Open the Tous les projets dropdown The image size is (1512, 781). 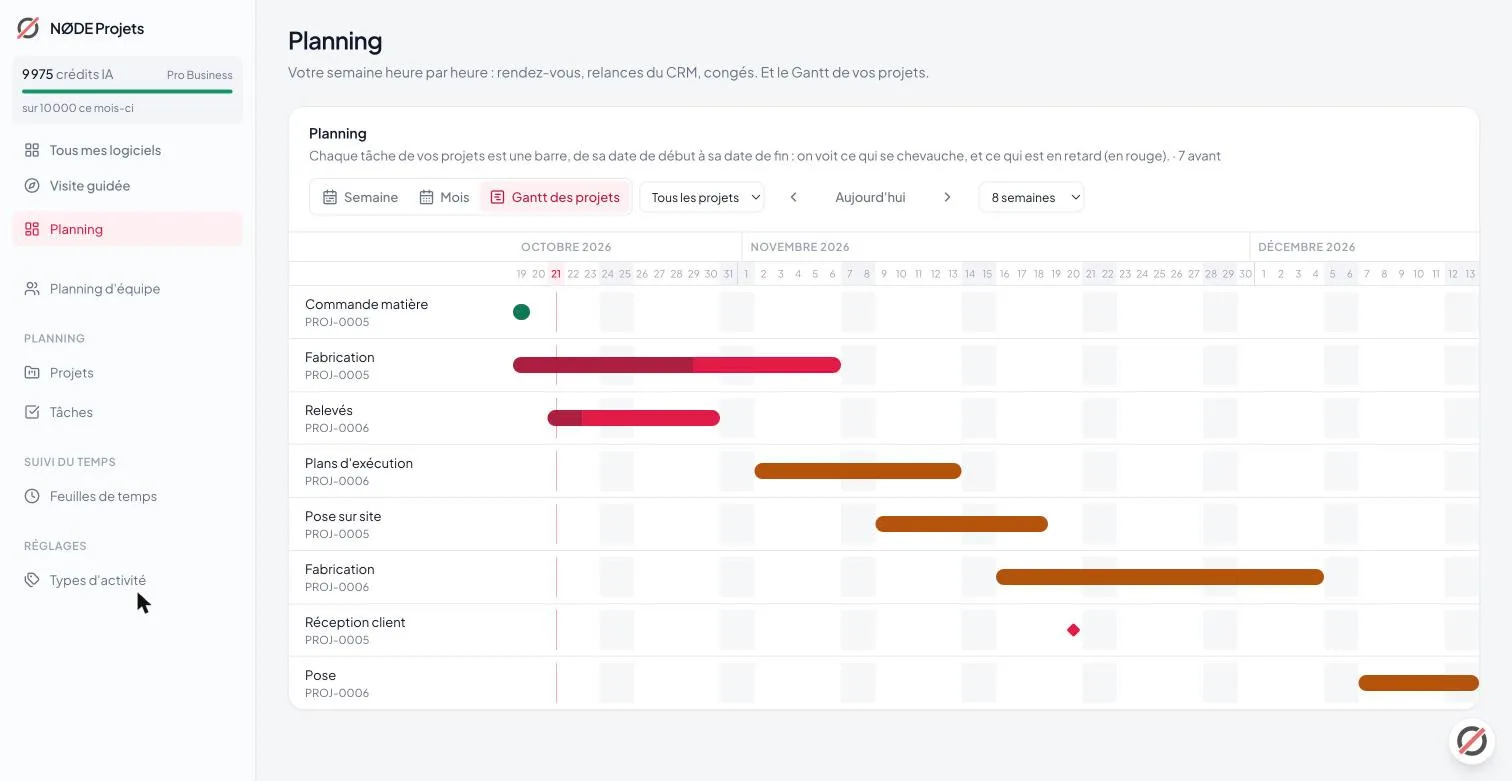click(x=702, y=197)
